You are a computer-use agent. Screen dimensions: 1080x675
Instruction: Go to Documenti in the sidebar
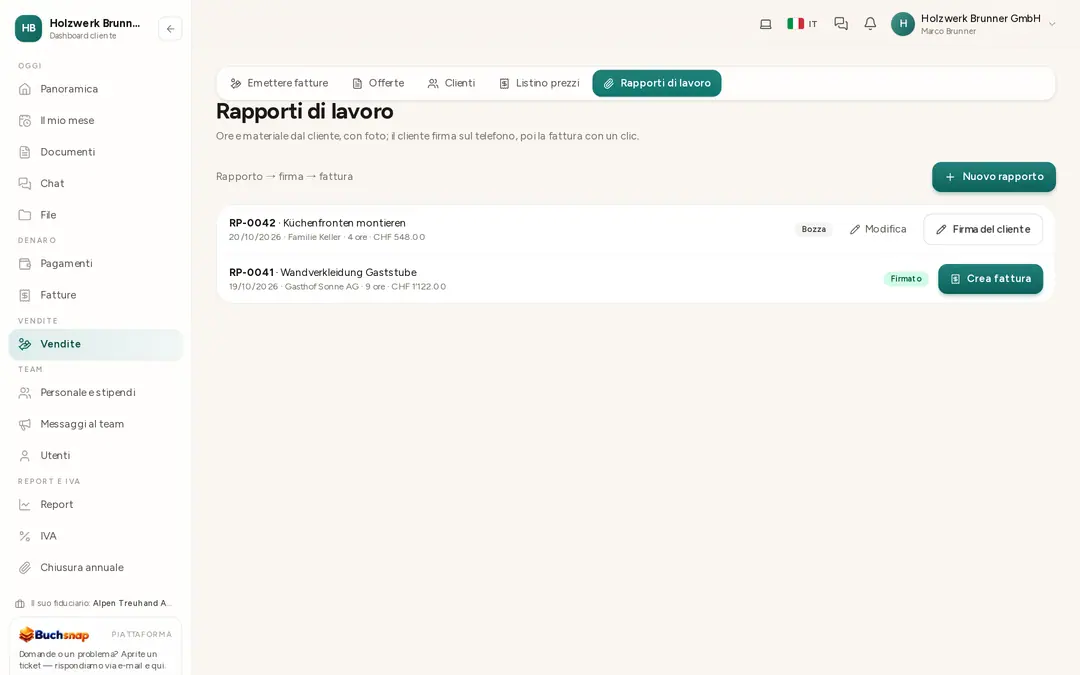96,152
